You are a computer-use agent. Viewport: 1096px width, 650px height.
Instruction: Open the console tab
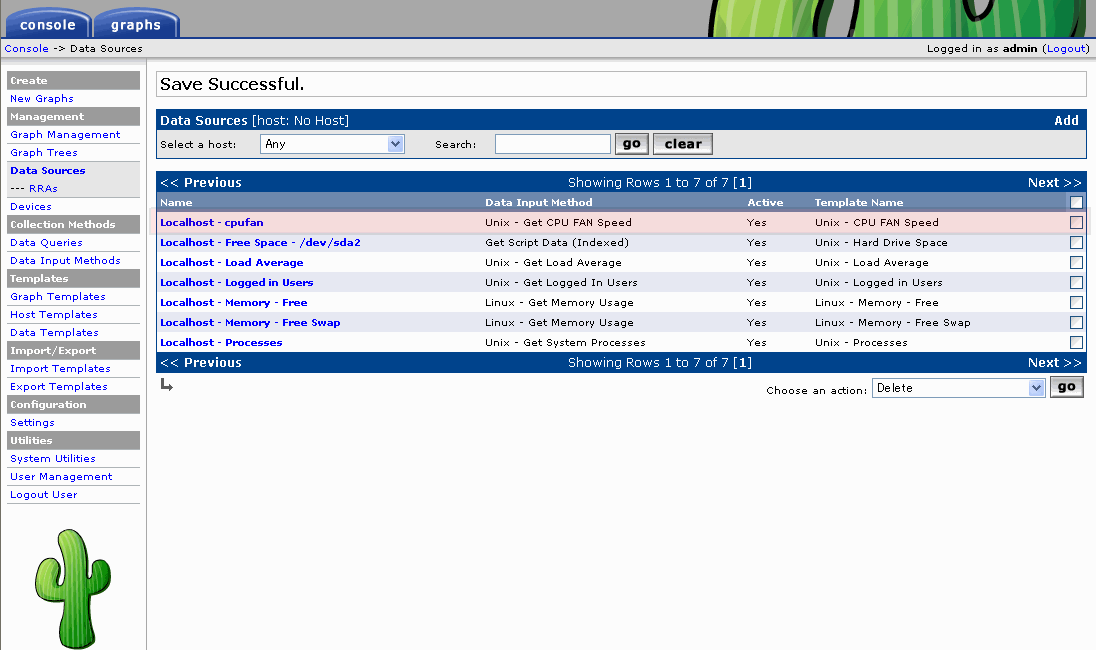click(47, 25)
